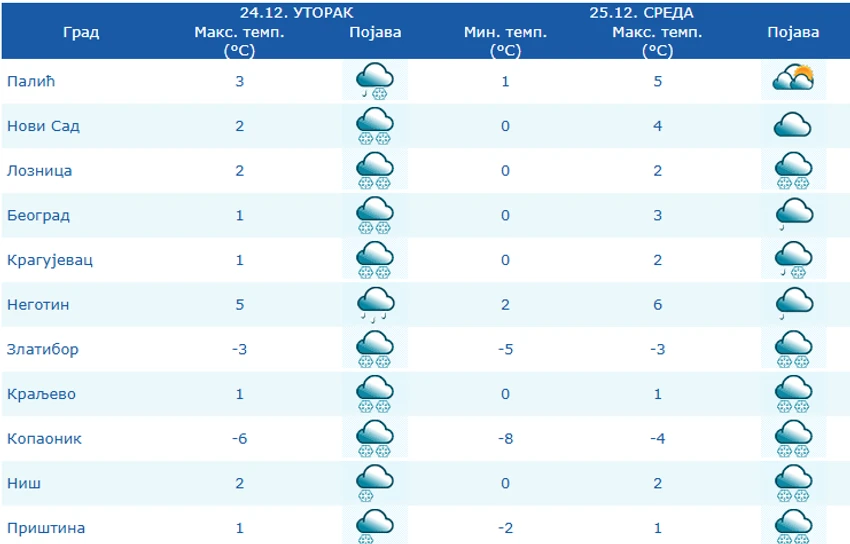Open the Нови Сад city name

(43, 126)
